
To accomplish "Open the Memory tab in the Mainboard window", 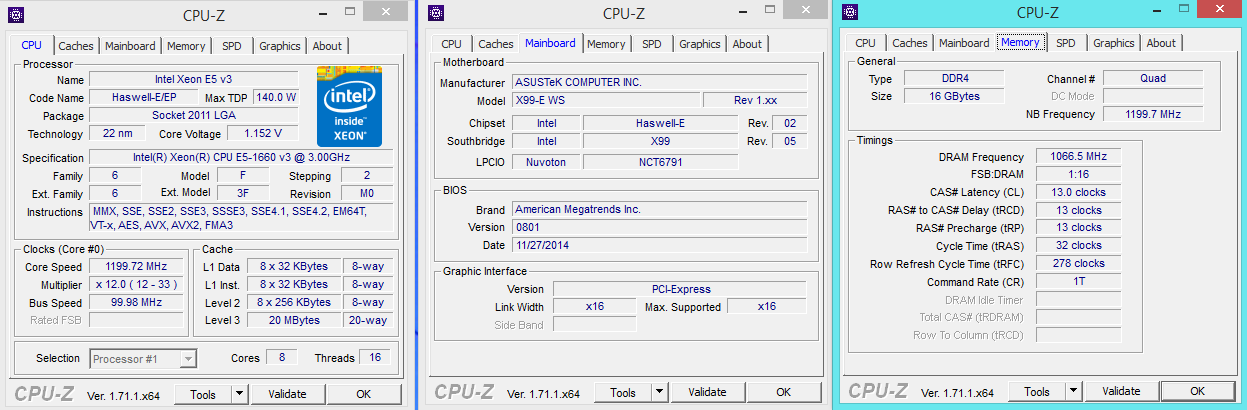I will tap(606, 44).
